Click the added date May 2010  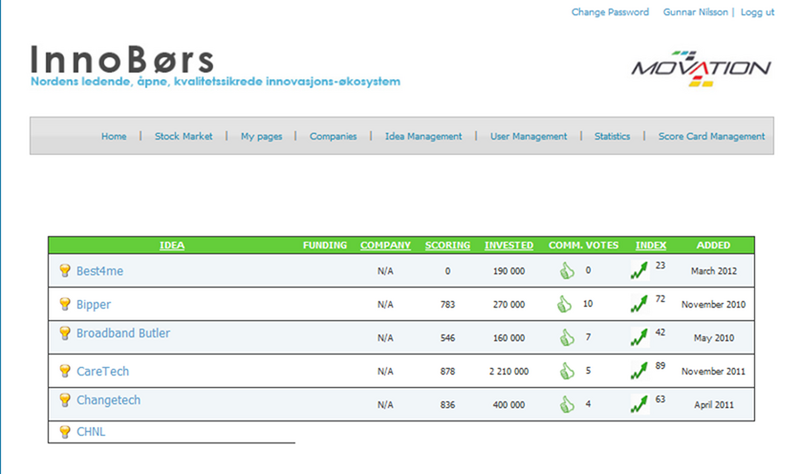[714, 338]
